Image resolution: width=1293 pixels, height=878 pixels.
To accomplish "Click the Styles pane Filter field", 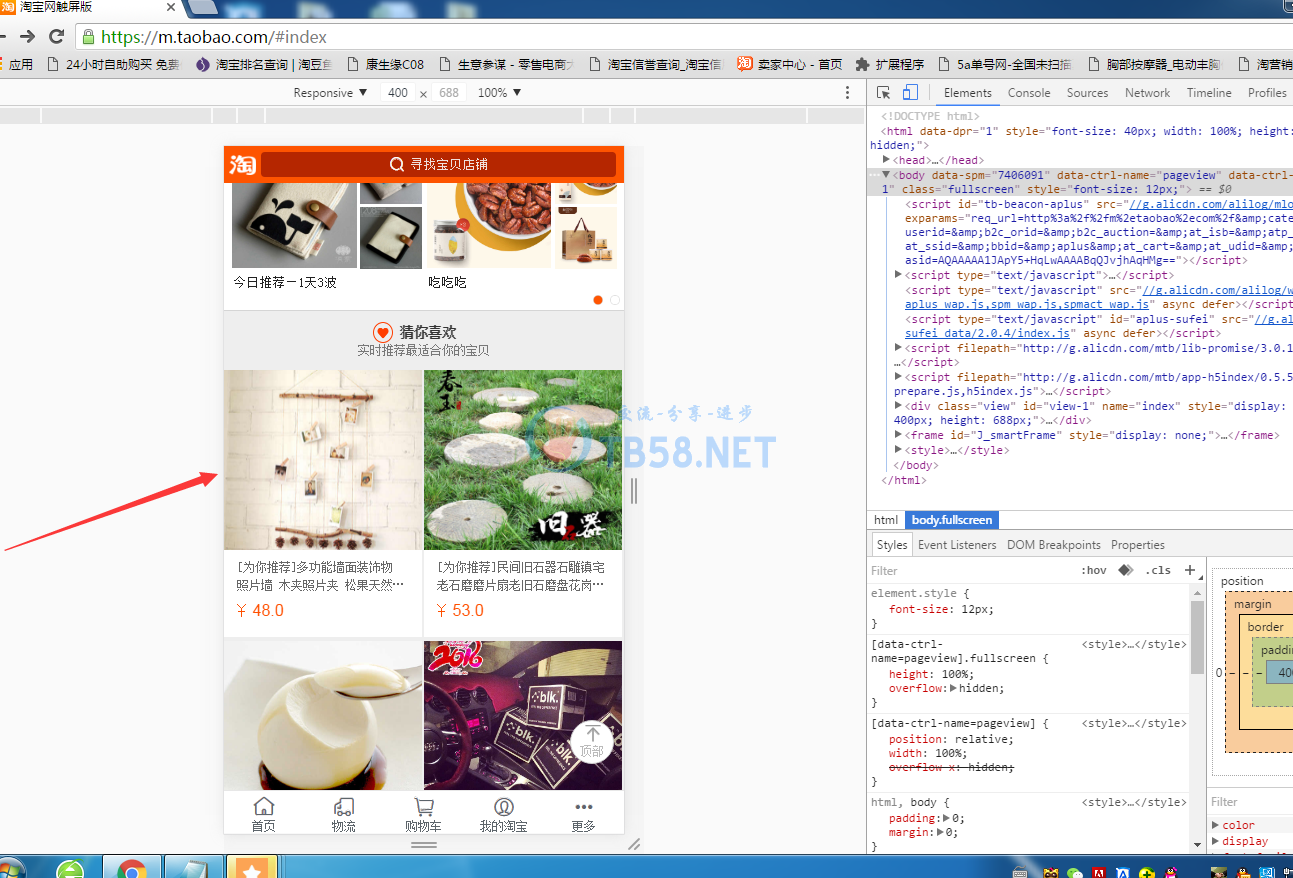I will click(x=970, y=570).
